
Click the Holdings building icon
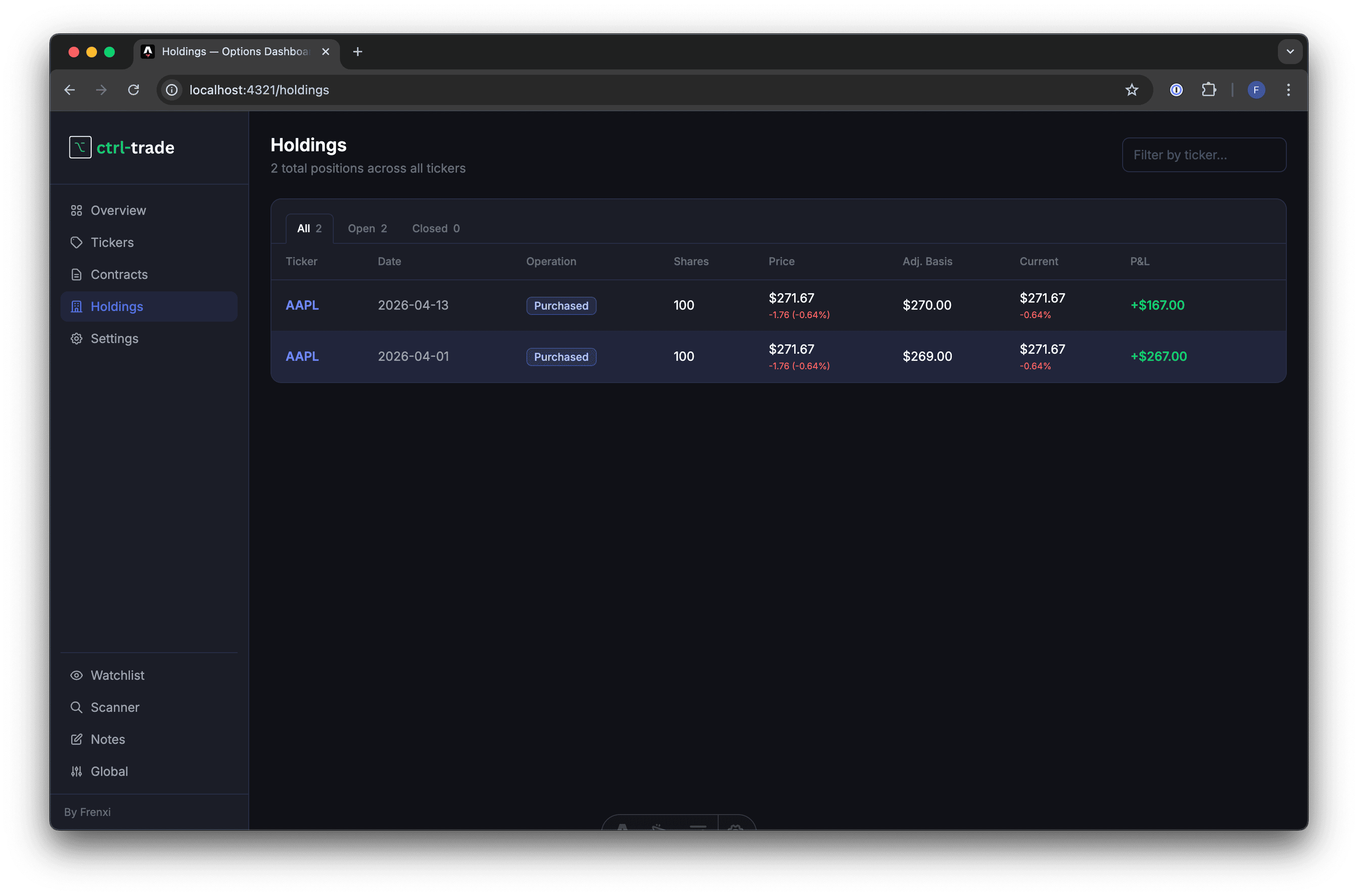coord(77,306)
